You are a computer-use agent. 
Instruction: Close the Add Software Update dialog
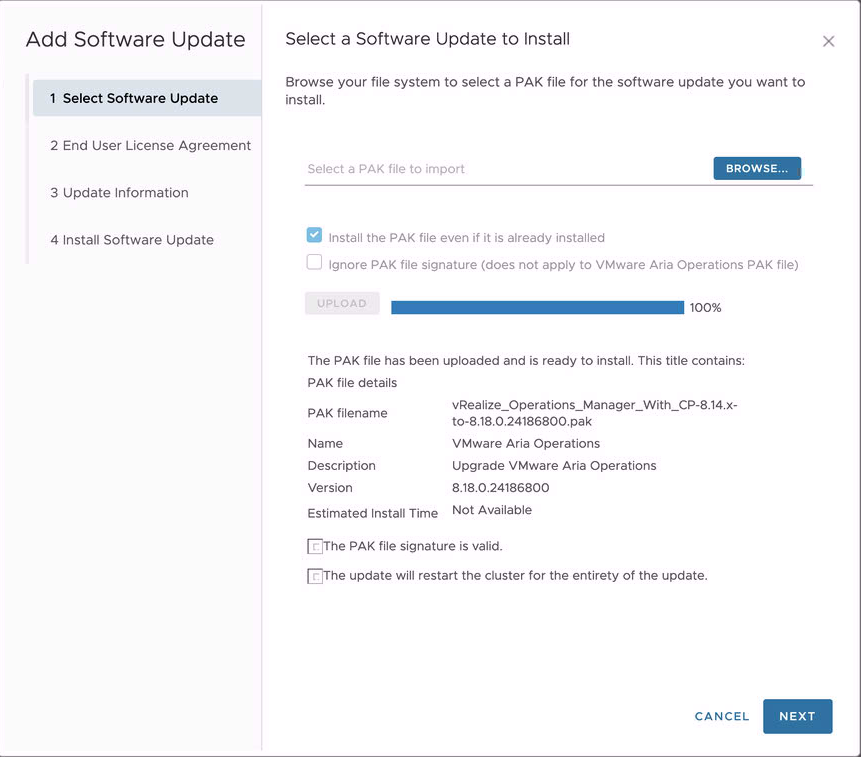click(828, 41)
